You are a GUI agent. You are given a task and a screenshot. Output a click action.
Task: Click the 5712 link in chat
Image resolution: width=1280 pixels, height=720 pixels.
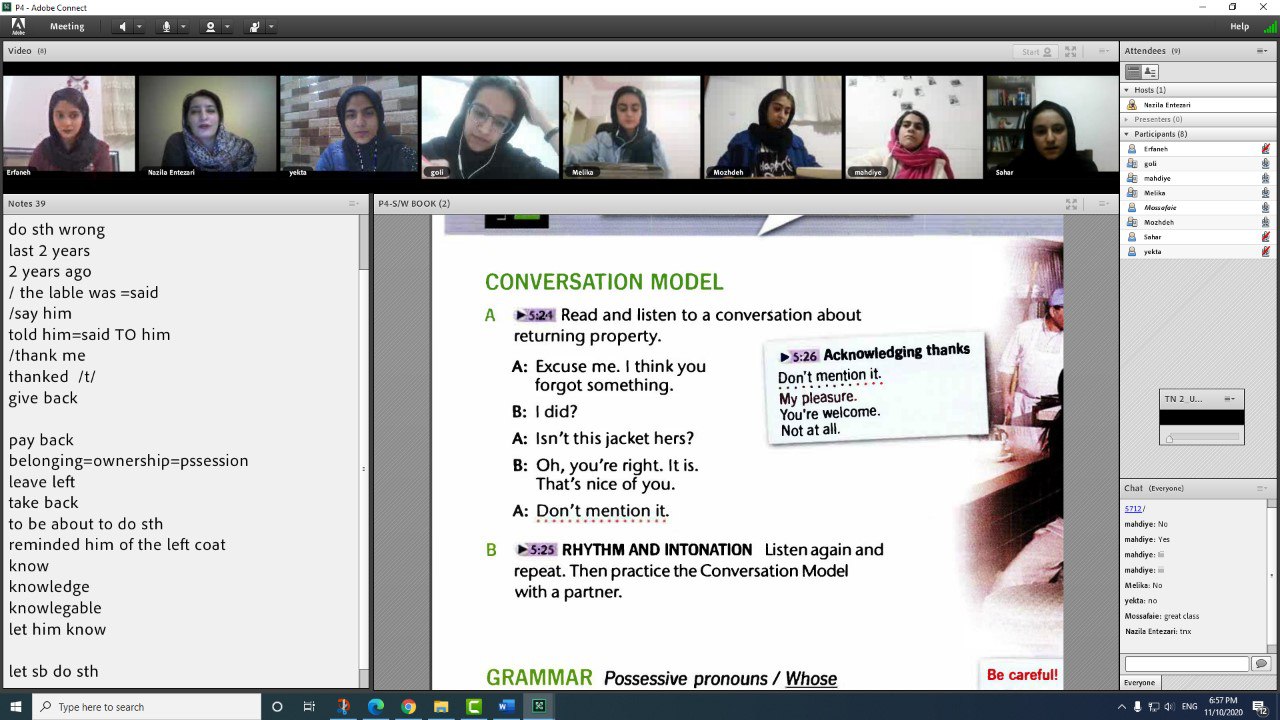pos(1132,509)
